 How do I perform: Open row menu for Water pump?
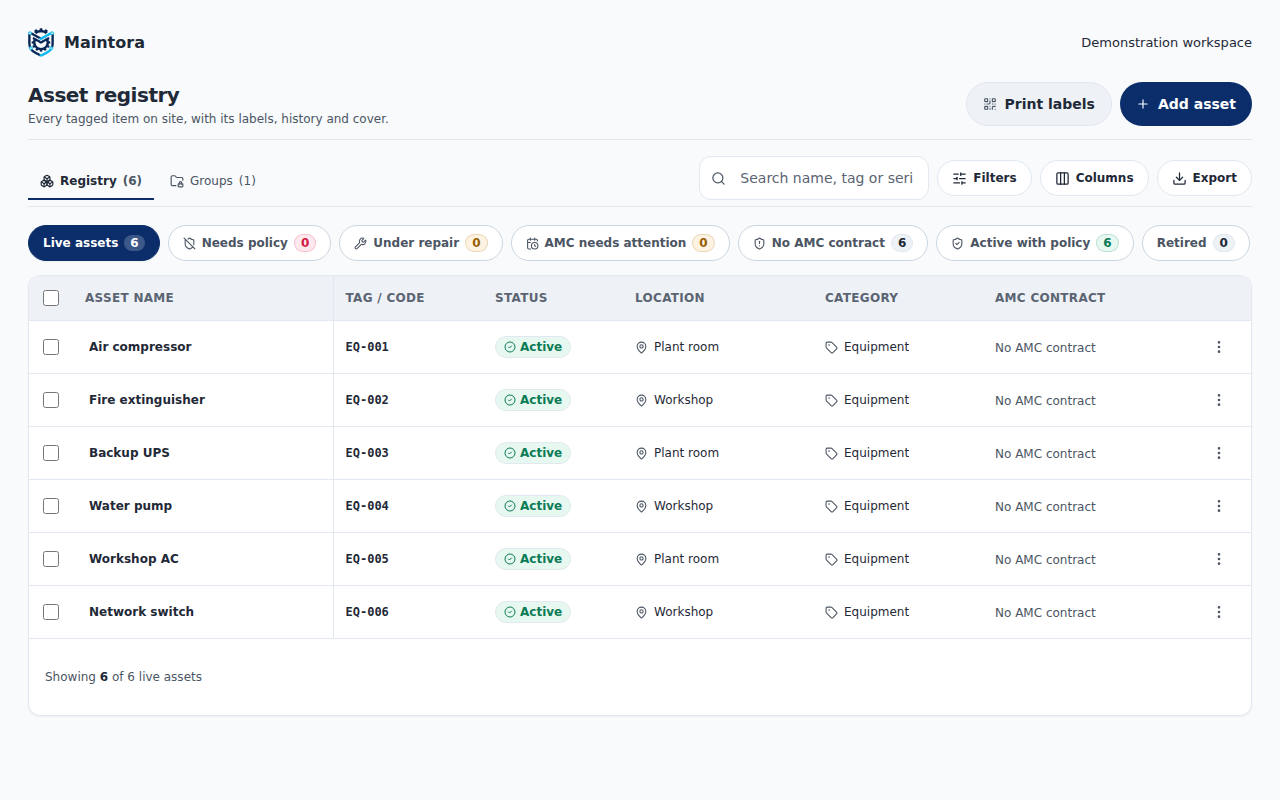click(1218, 506)
